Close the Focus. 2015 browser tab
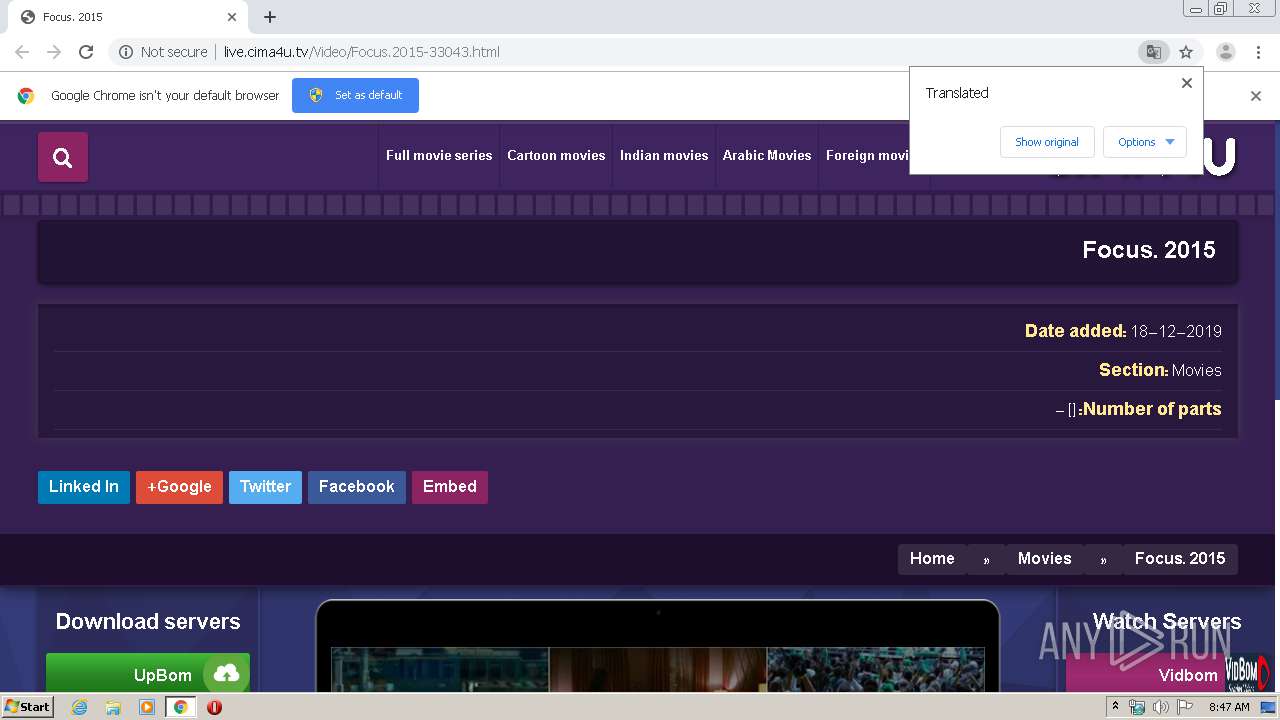 pyautogui.click(x=232, y=17)
